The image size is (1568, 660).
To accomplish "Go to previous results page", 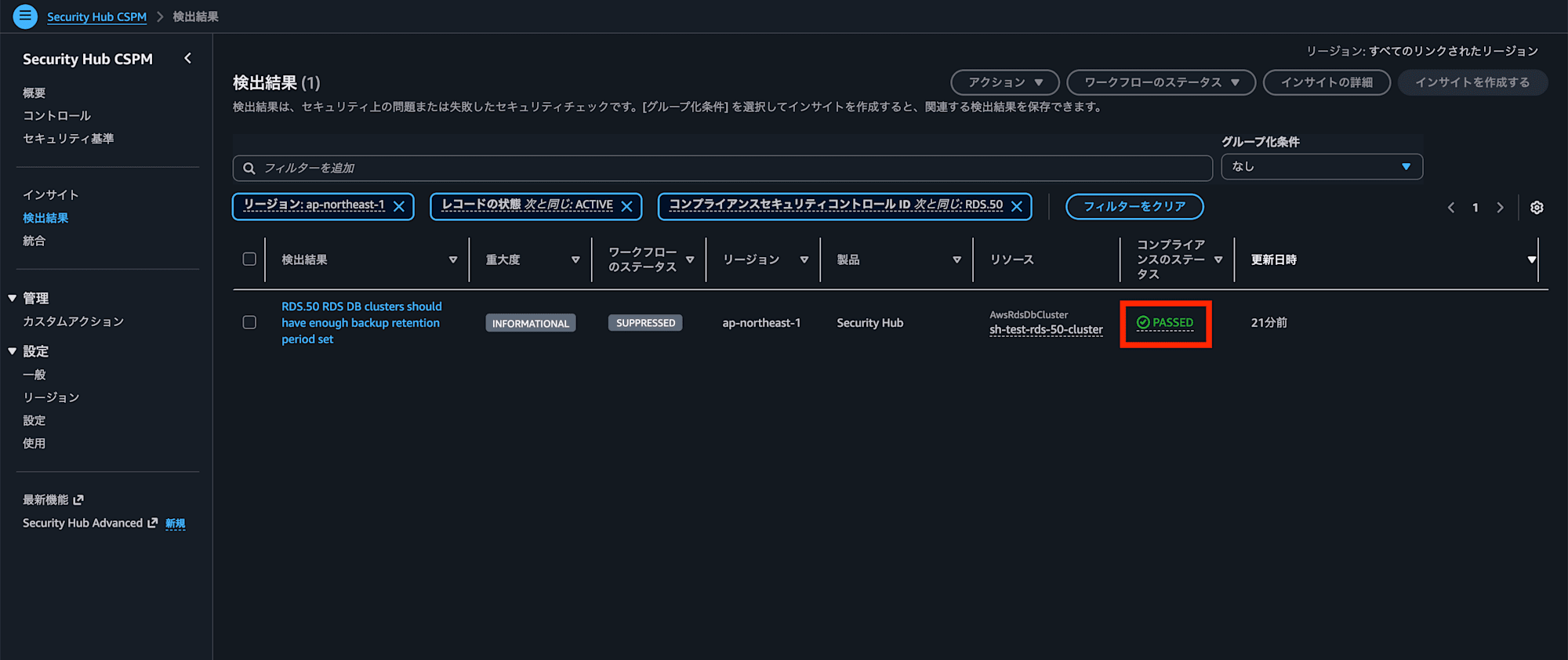I will point(1451,208).
